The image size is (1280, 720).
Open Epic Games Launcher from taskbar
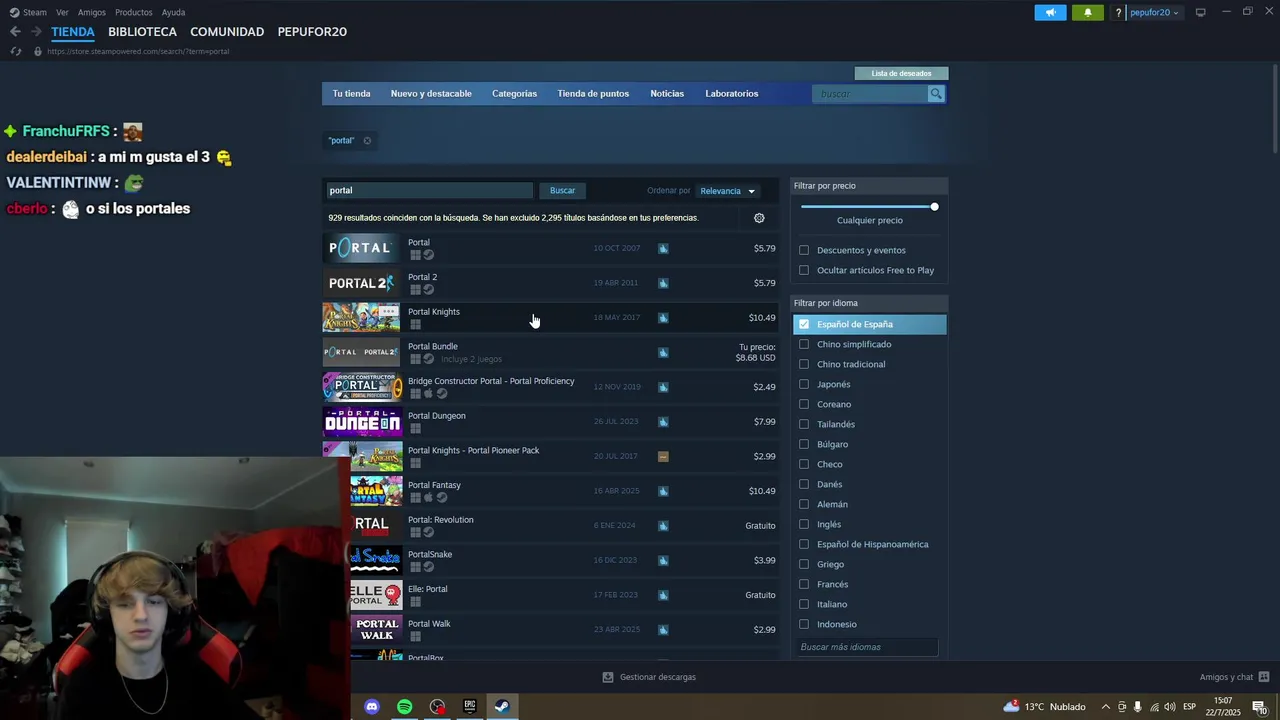[470, 707]
